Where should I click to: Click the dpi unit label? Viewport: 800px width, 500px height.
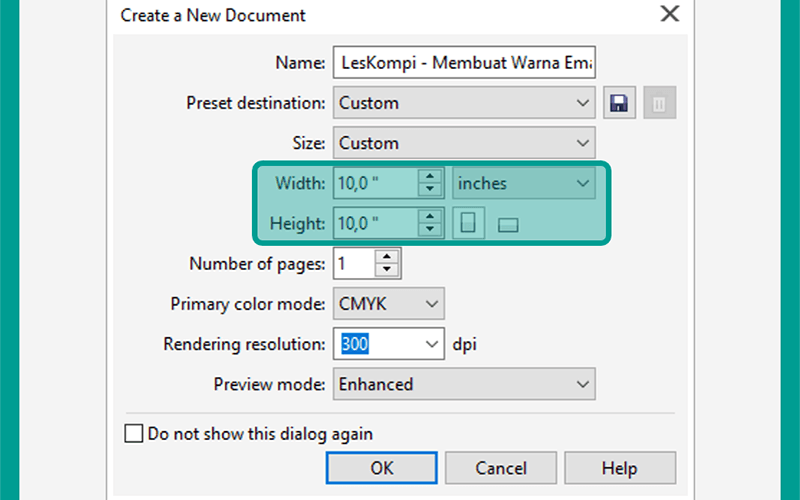[x=464, y=344]
